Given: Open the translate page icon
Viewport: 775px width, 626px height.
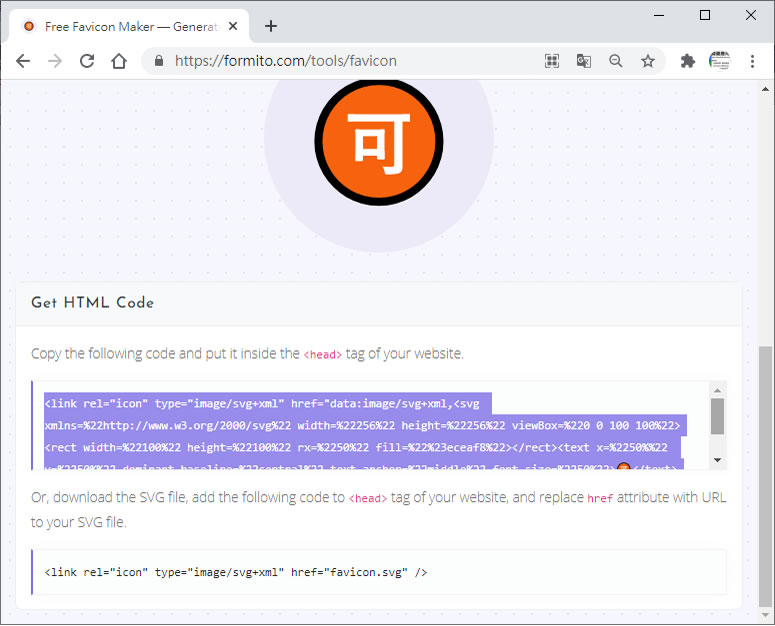Looking at the screenshot, I should 584,61.
